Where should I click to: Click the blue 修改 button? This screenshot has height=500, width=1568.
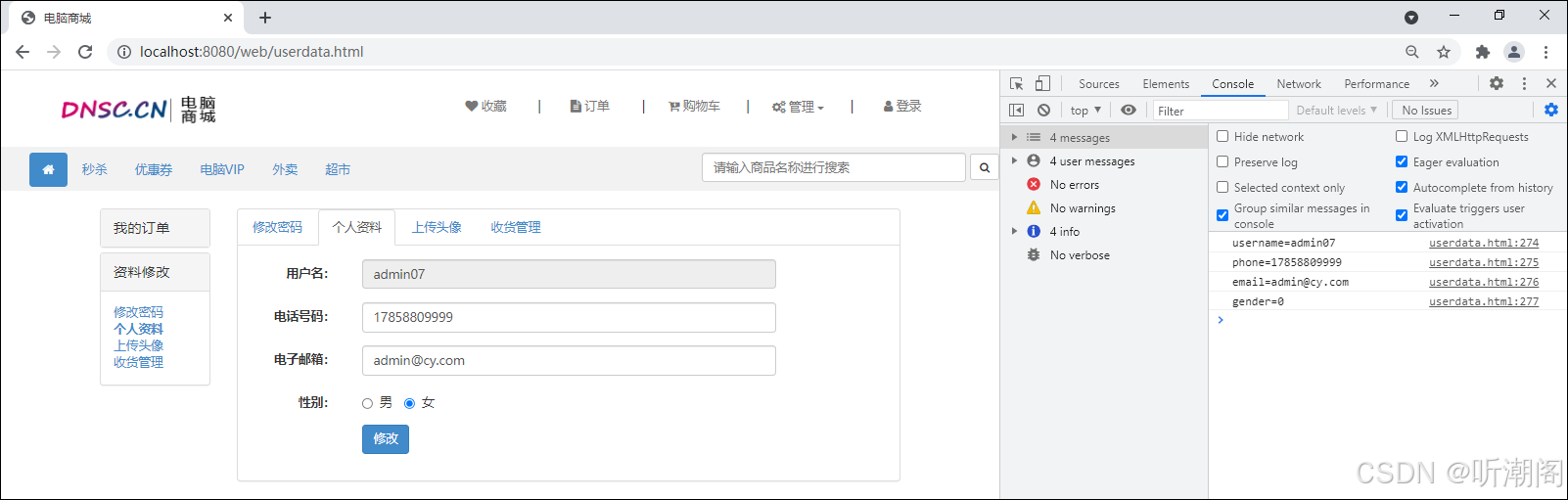pyautogui.click(x=386, y=438)
